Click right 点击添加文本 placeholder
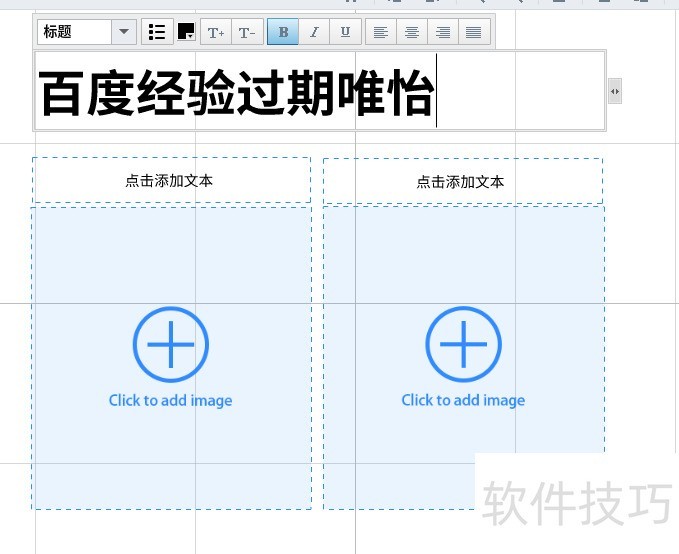Image resolution: width=679 pixels, height=554 pixels. click(461, 182)
